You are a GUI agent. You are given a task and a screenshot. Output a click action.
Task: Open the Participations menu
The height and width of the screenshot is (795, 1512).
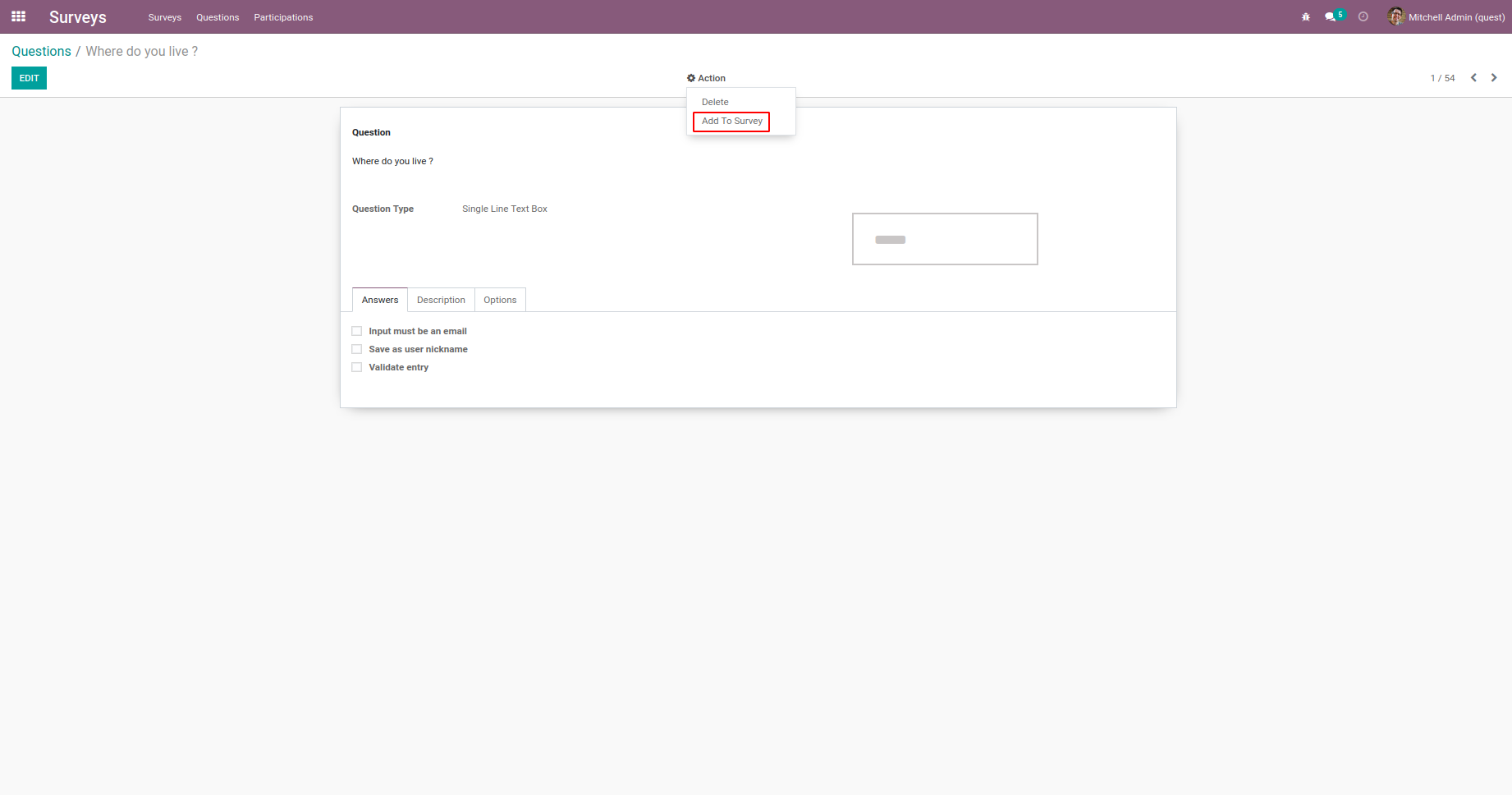pos(283,17)
